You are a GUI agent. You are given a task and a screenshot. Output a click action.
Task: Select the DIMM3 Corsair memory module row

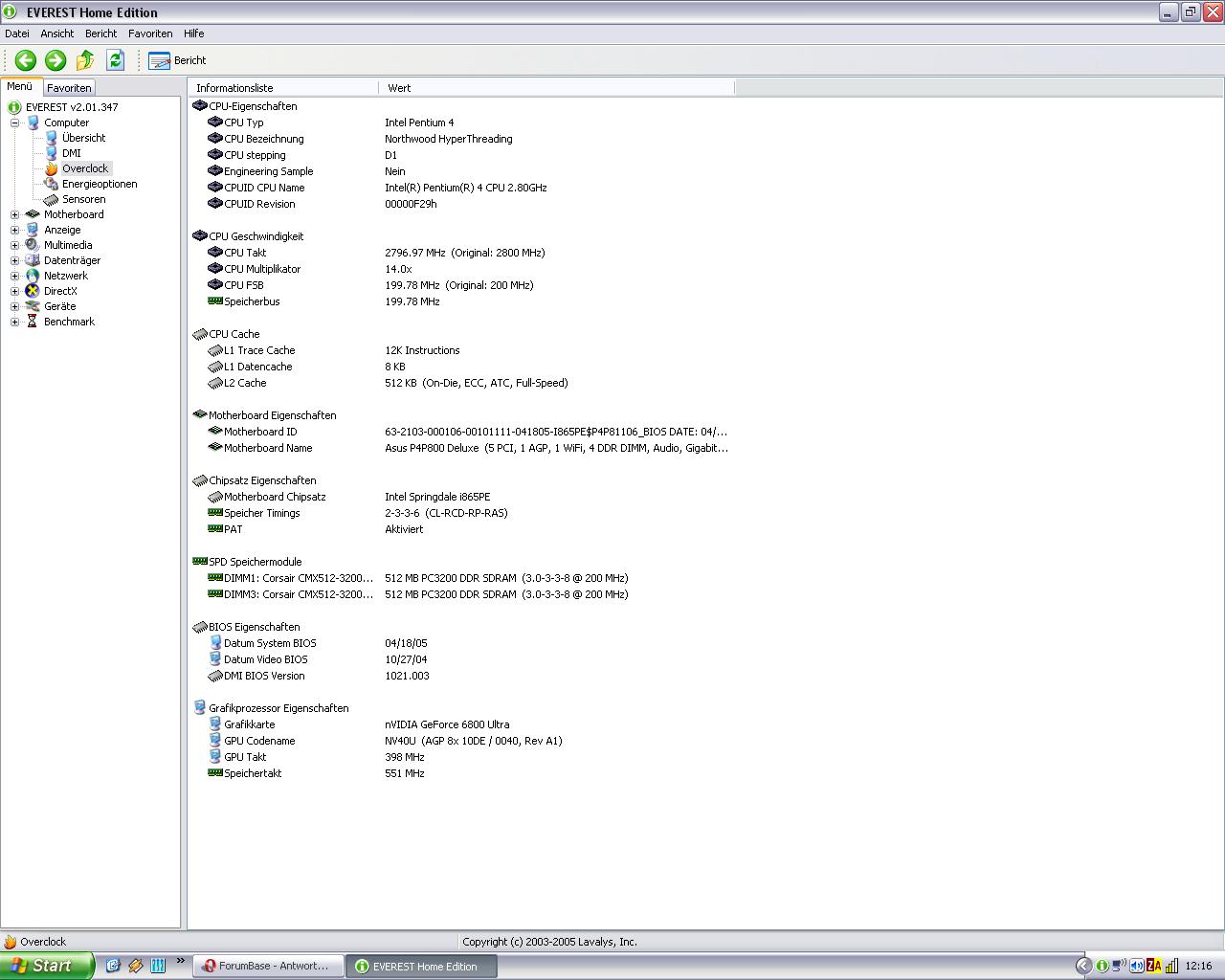click(461, 594)
